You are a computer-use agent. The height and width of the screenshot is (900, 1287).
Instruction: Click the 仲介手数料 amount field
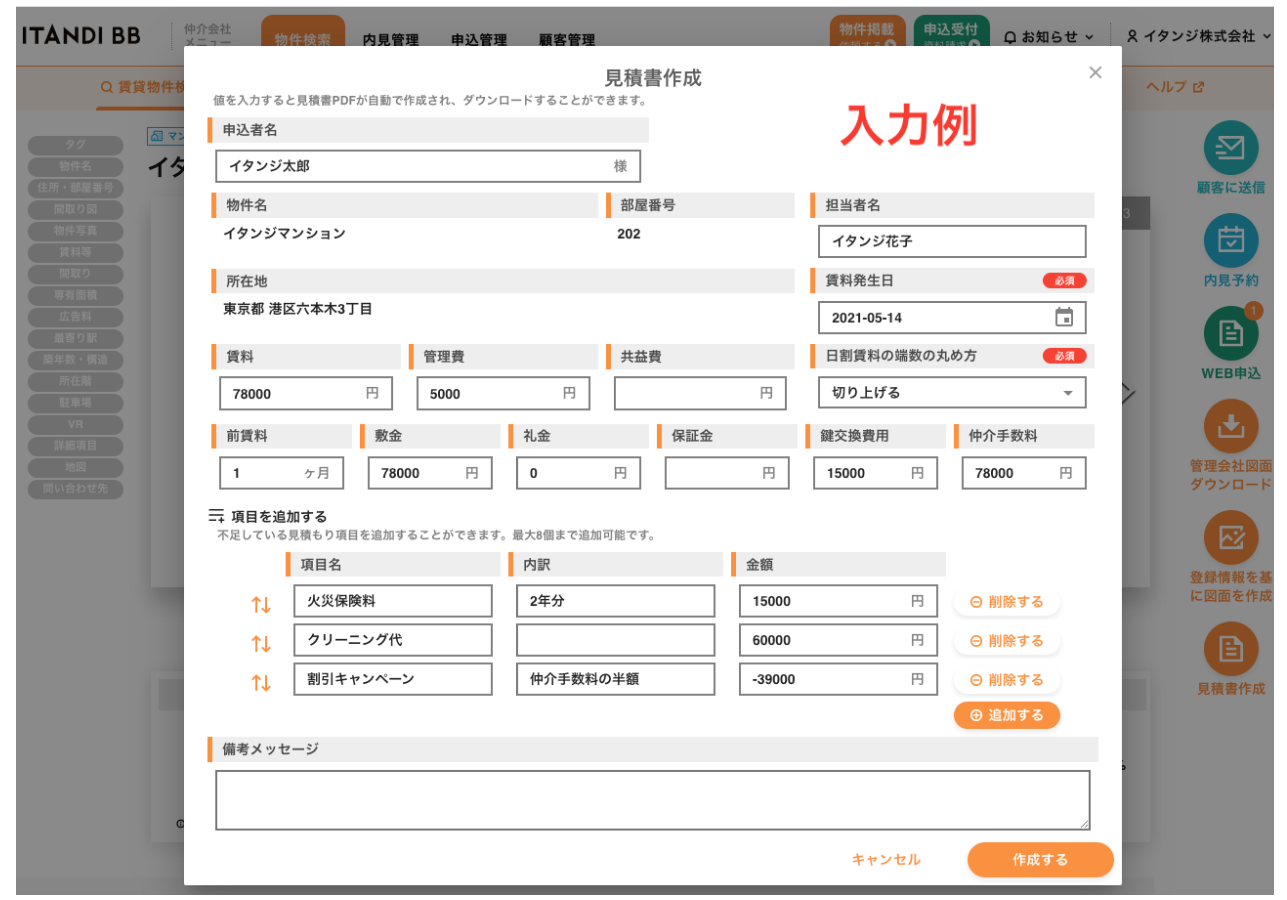point(1024,473)
